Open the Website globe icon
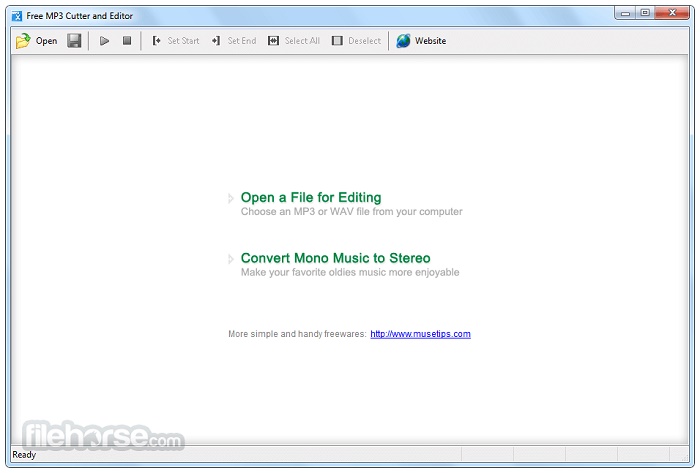 tap(403, 41)
